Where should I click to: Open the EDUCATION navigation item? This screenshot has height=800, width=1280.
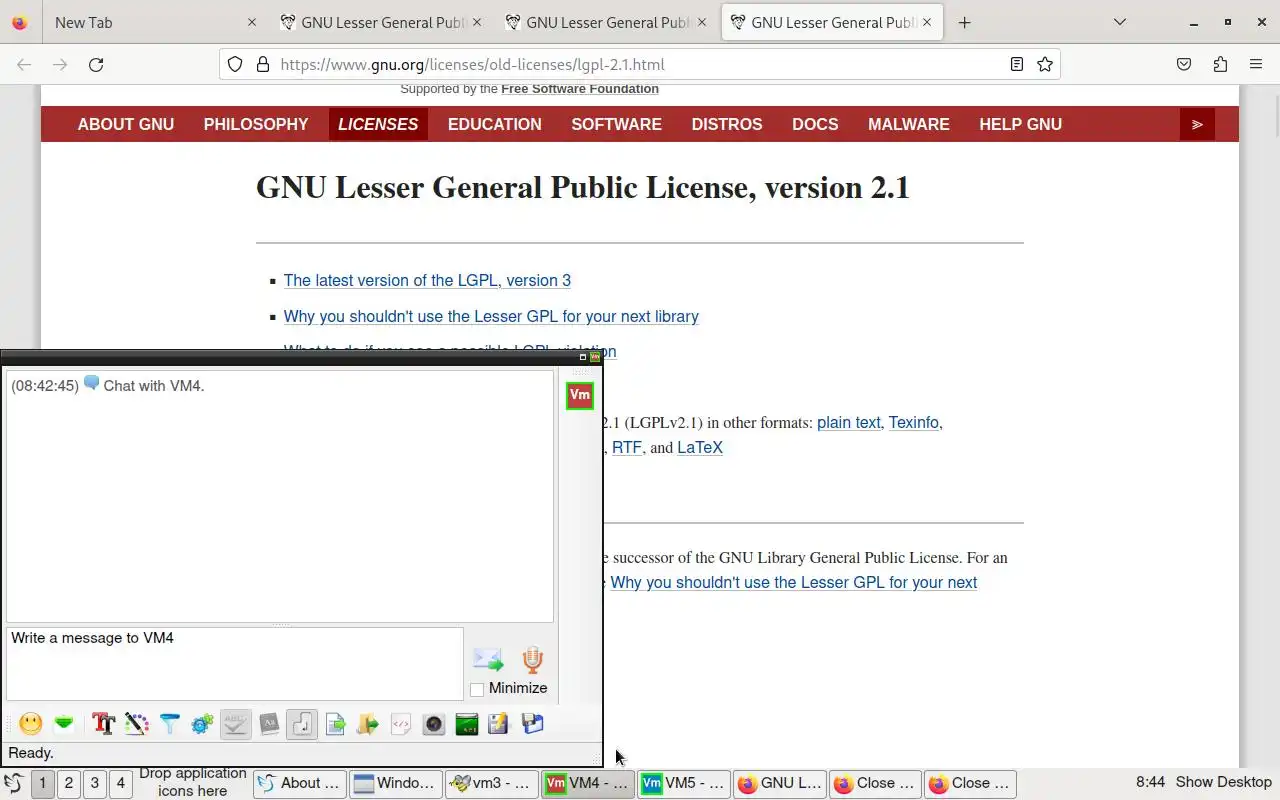pos(495,124)
